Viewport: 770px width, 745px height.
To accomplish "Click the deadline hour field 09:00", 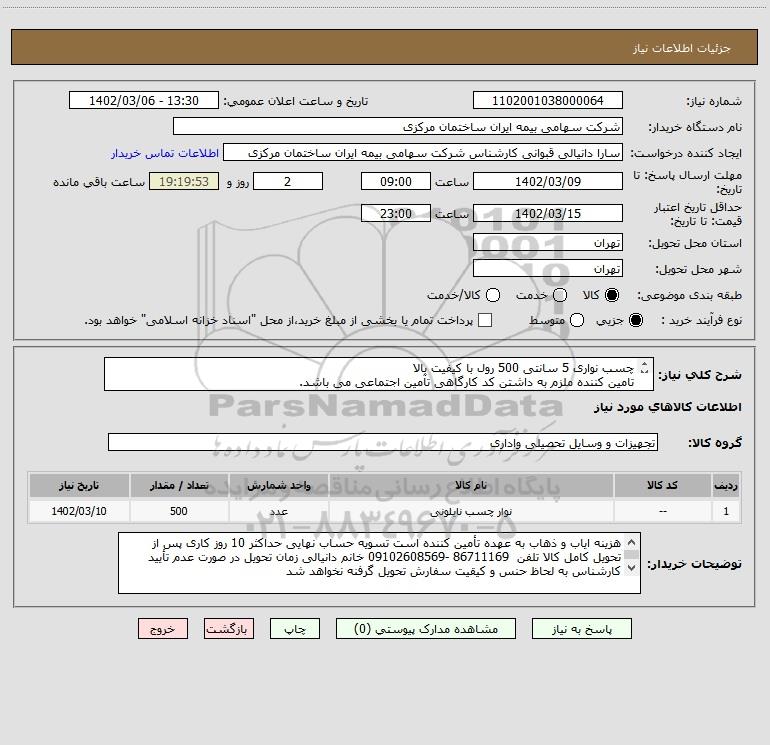I will pyautogui.click(x=396, y=181).
